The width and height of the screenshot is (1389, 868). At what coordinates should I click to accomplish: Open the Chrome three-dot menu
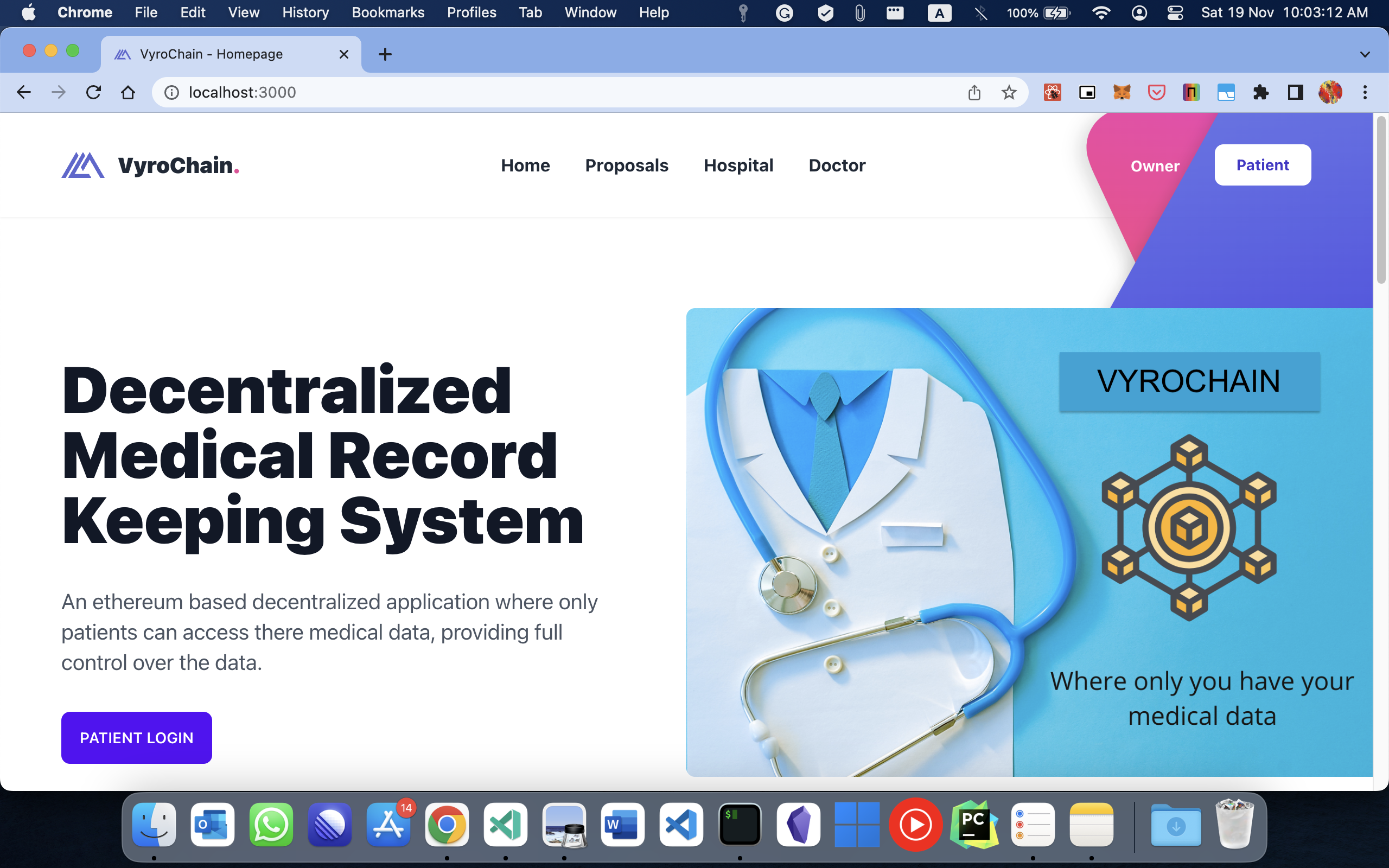point(1365,92)
